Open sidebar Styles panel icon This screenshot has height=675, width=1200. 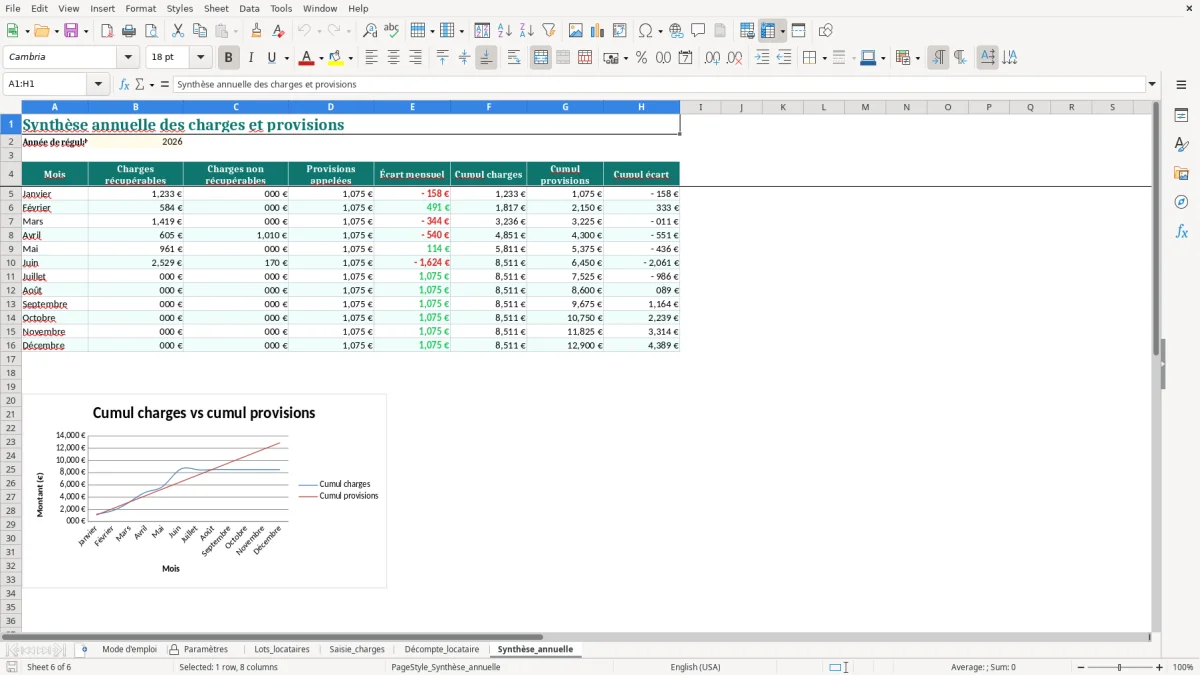coord(1181,144)
